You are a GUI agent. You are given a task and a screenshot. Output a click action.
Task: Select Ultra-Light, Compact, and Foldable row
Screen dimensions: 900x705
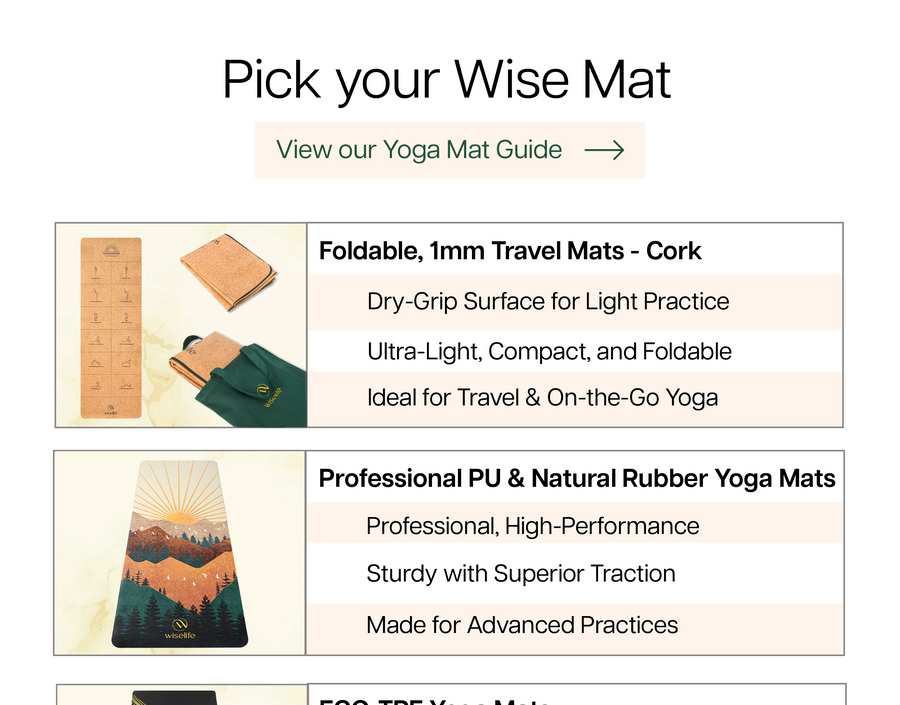pyautogui.click(x=549, y=351)
